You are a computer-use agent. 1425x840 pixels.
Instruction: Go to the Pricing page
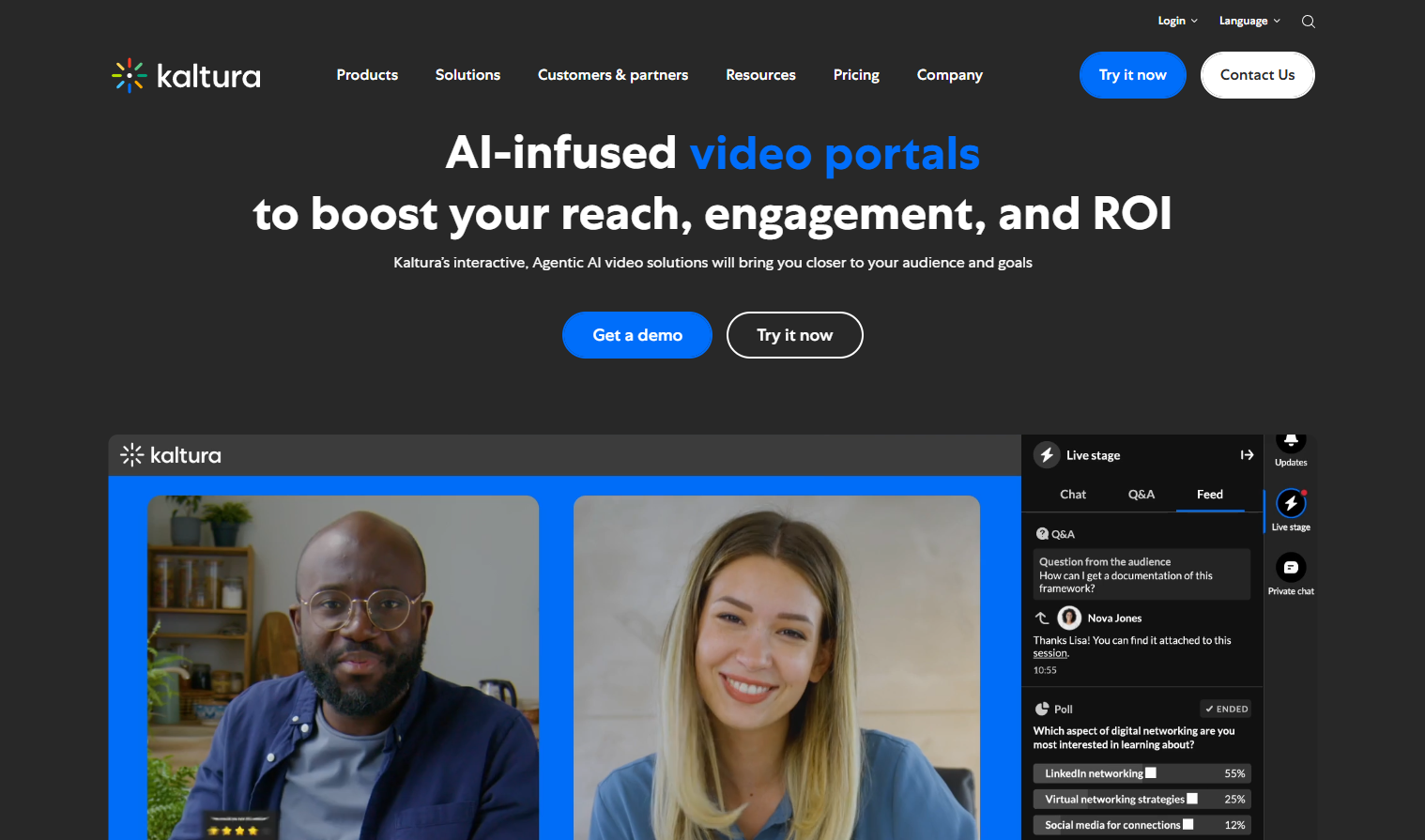coord(856,75)
